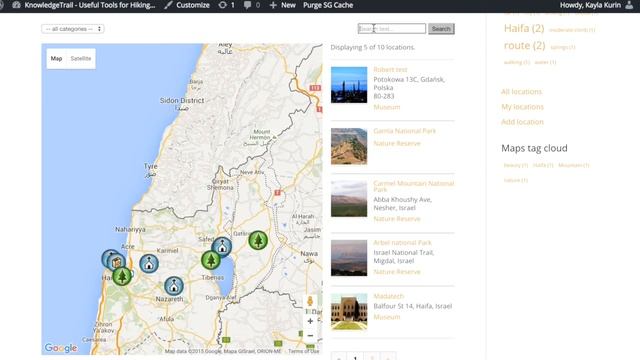The width and height of the screenshot is (640, 360).
Task: Zoom in the map with plus button
Action: point(310,321)
